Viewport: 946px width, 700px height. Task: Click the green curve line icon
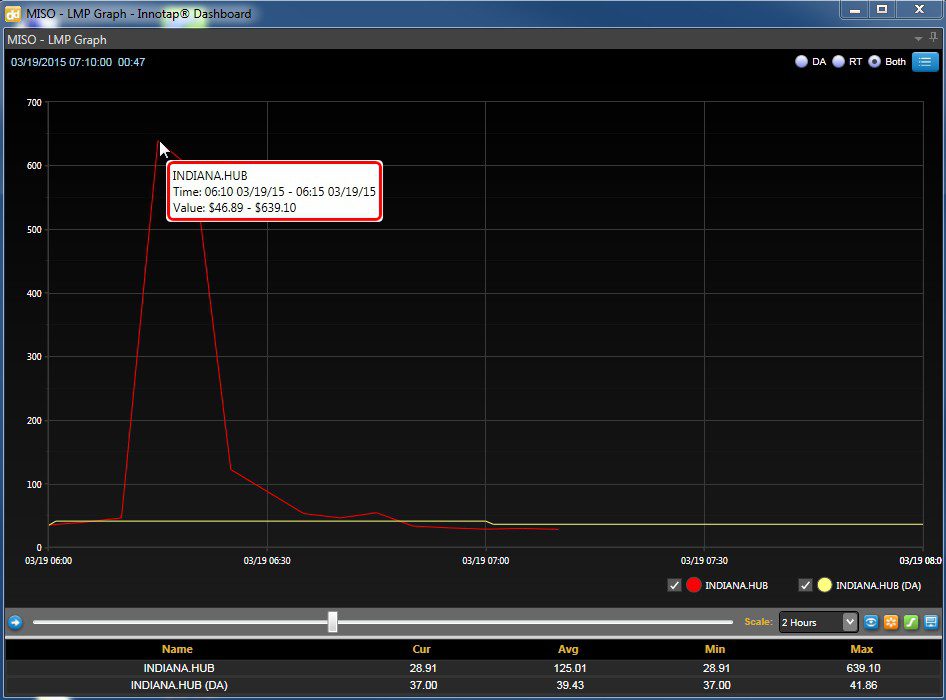pos(911,622)
